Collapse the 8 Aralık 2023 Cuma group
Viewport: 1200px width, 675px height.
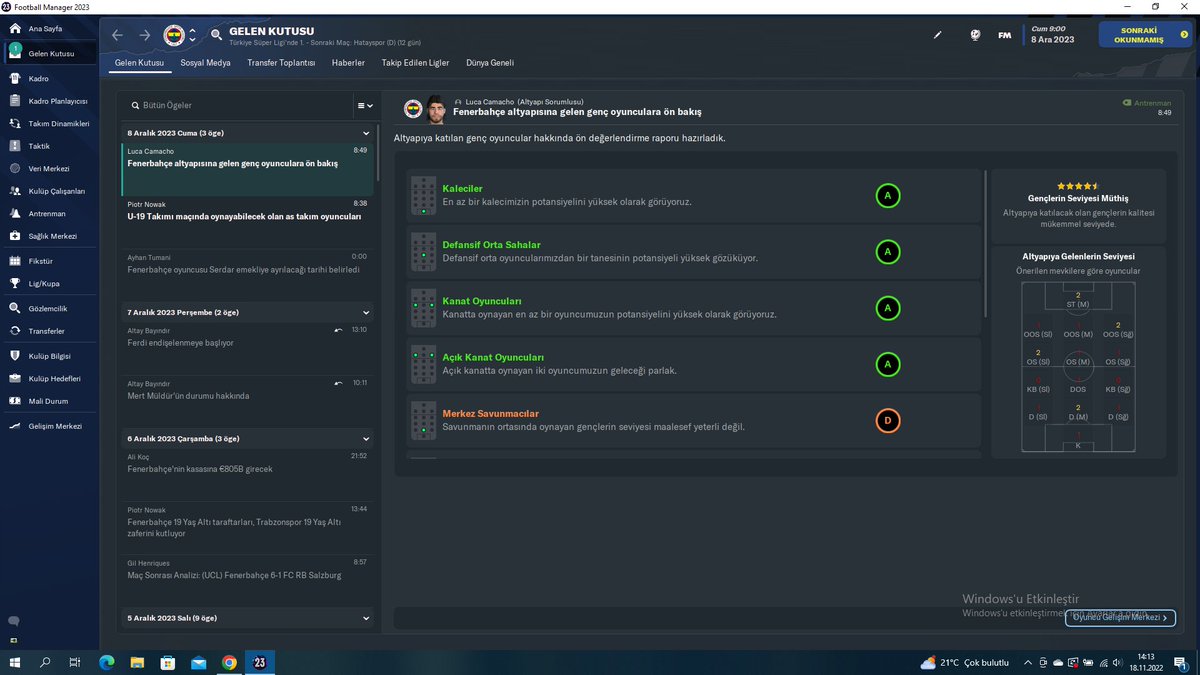pos(367,132)
